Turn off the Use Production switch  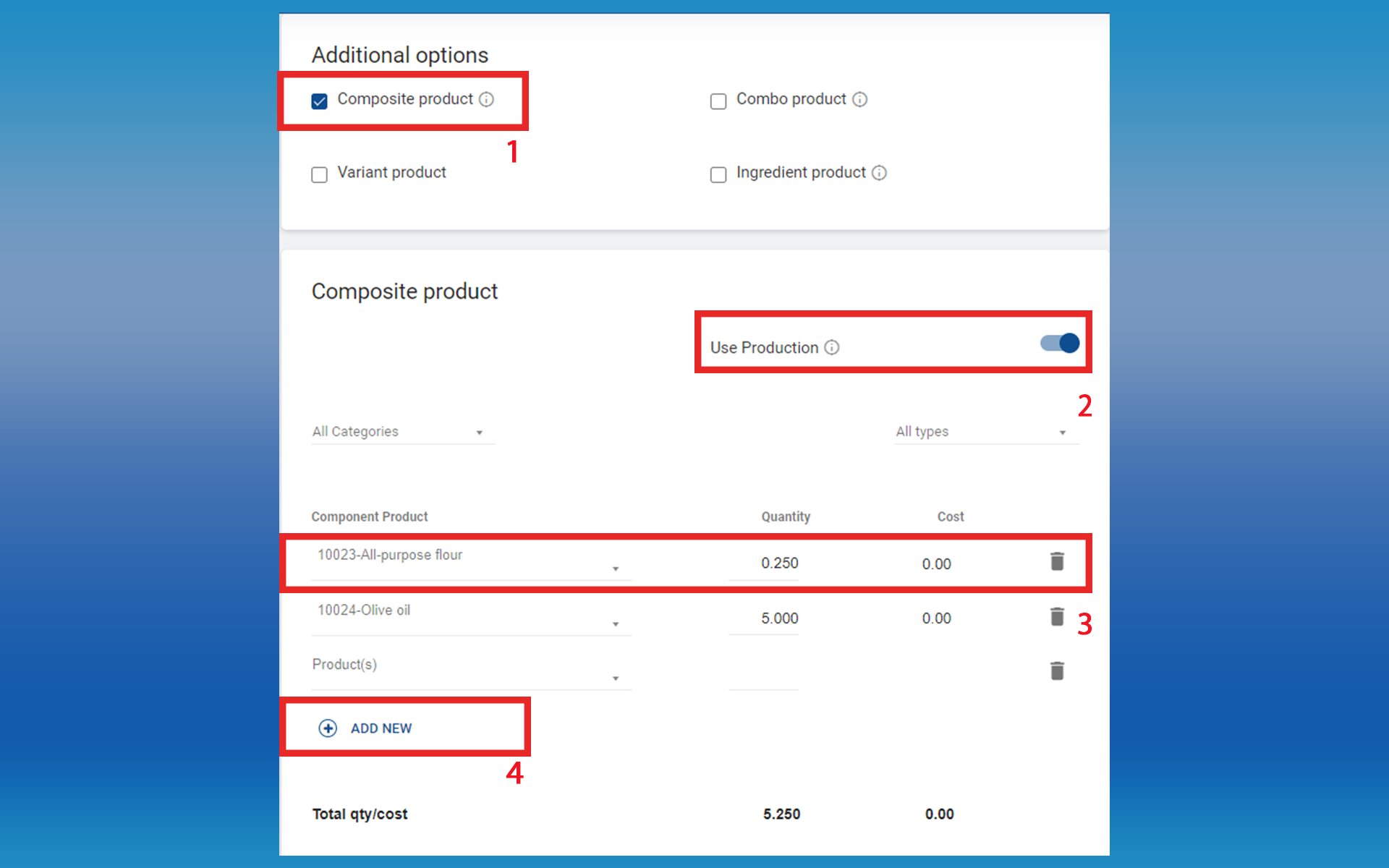pos(1060,343)
